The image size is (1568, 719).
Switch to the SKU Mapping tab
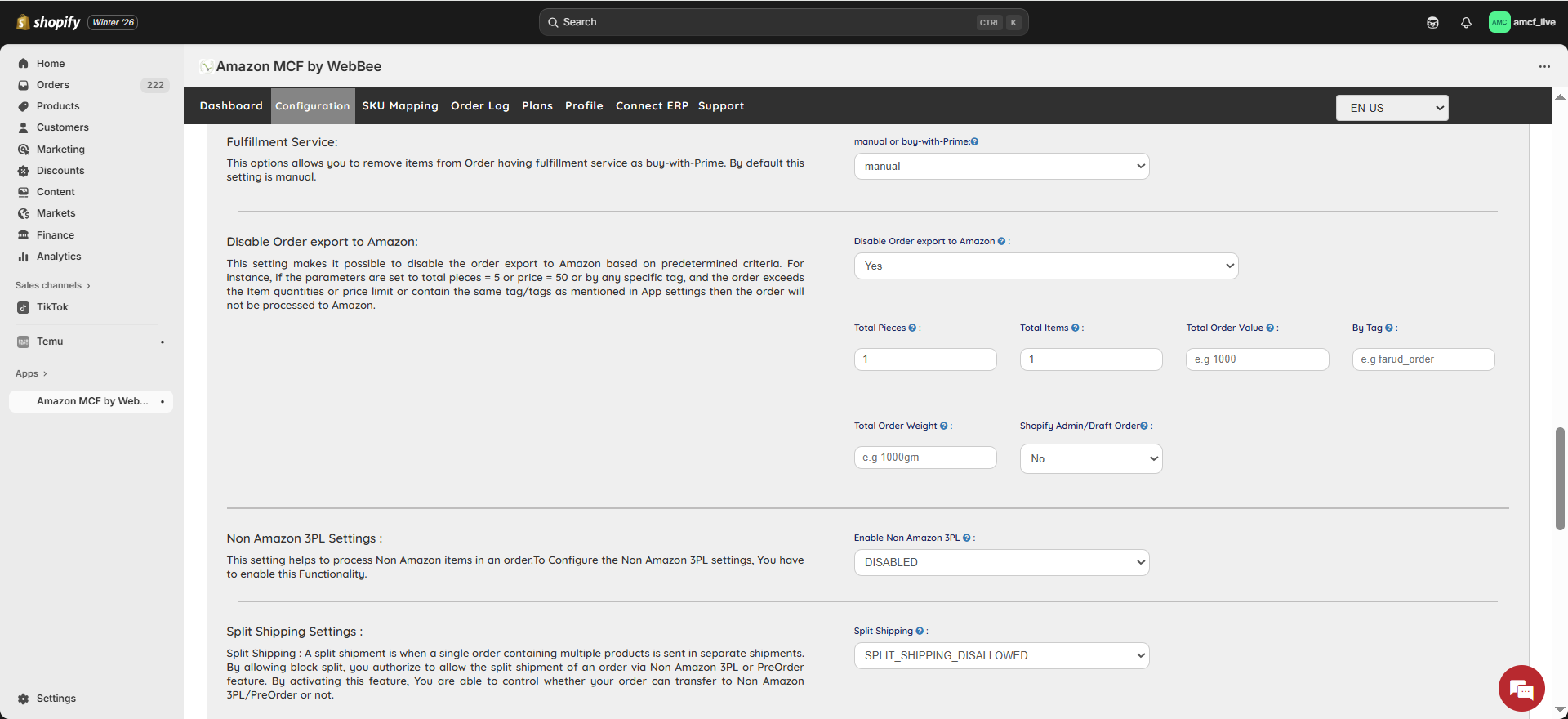tap(400, 106)
